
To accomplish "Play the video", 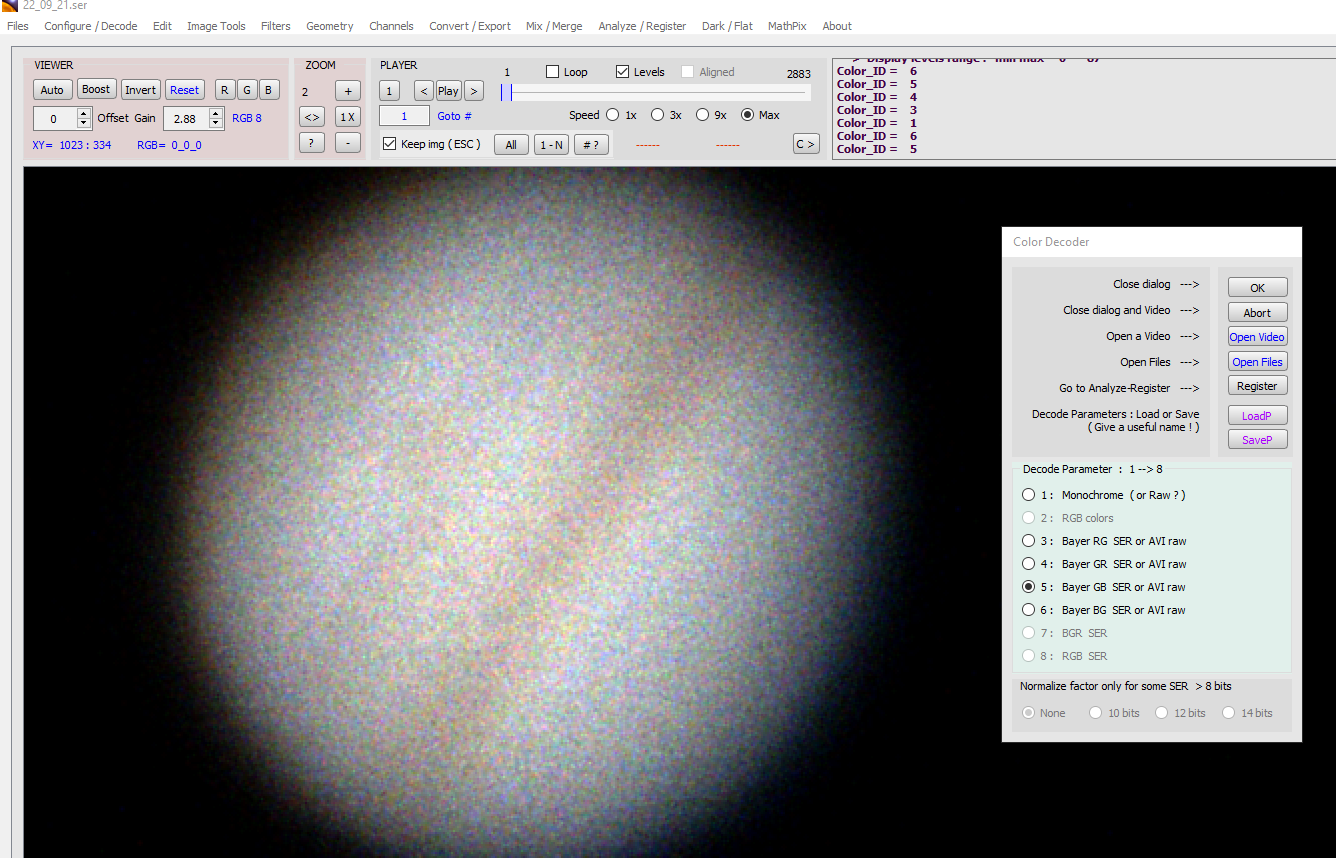I will tap(448, 91).
